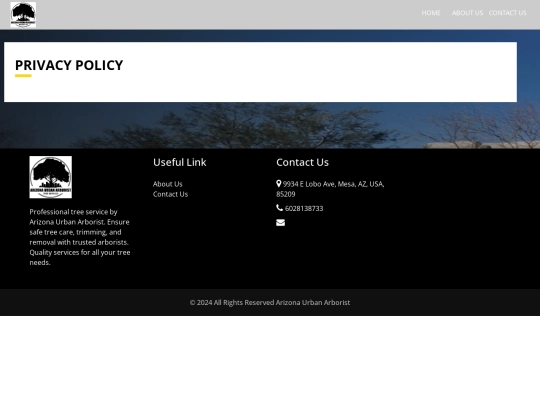Click the copyright 2024 All Rights Reserved text
Image resolution: width=540 pixels, height=405 pixels.
point(270,302)
